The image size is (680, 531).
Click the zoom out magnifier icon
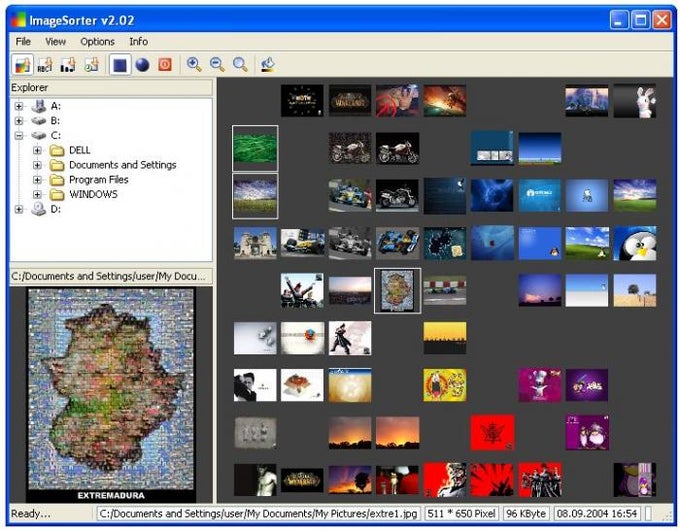tap(217, 65)
